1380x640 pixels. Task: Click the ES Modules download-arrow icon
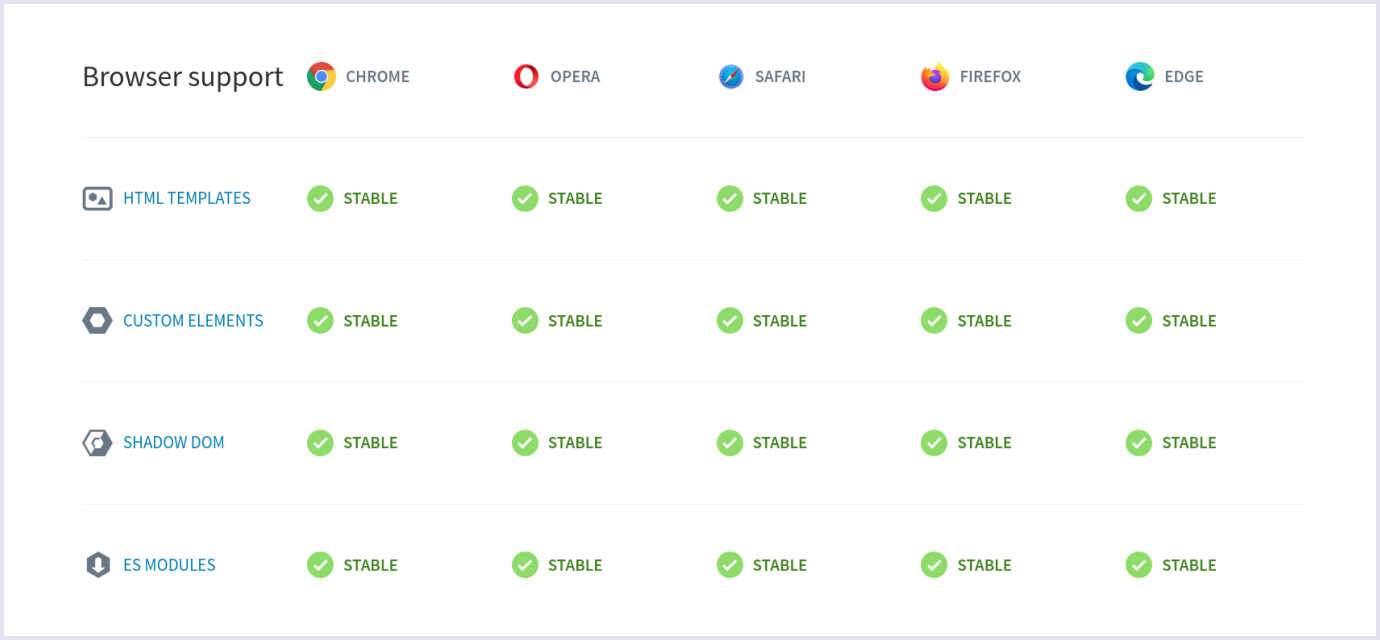97,565
